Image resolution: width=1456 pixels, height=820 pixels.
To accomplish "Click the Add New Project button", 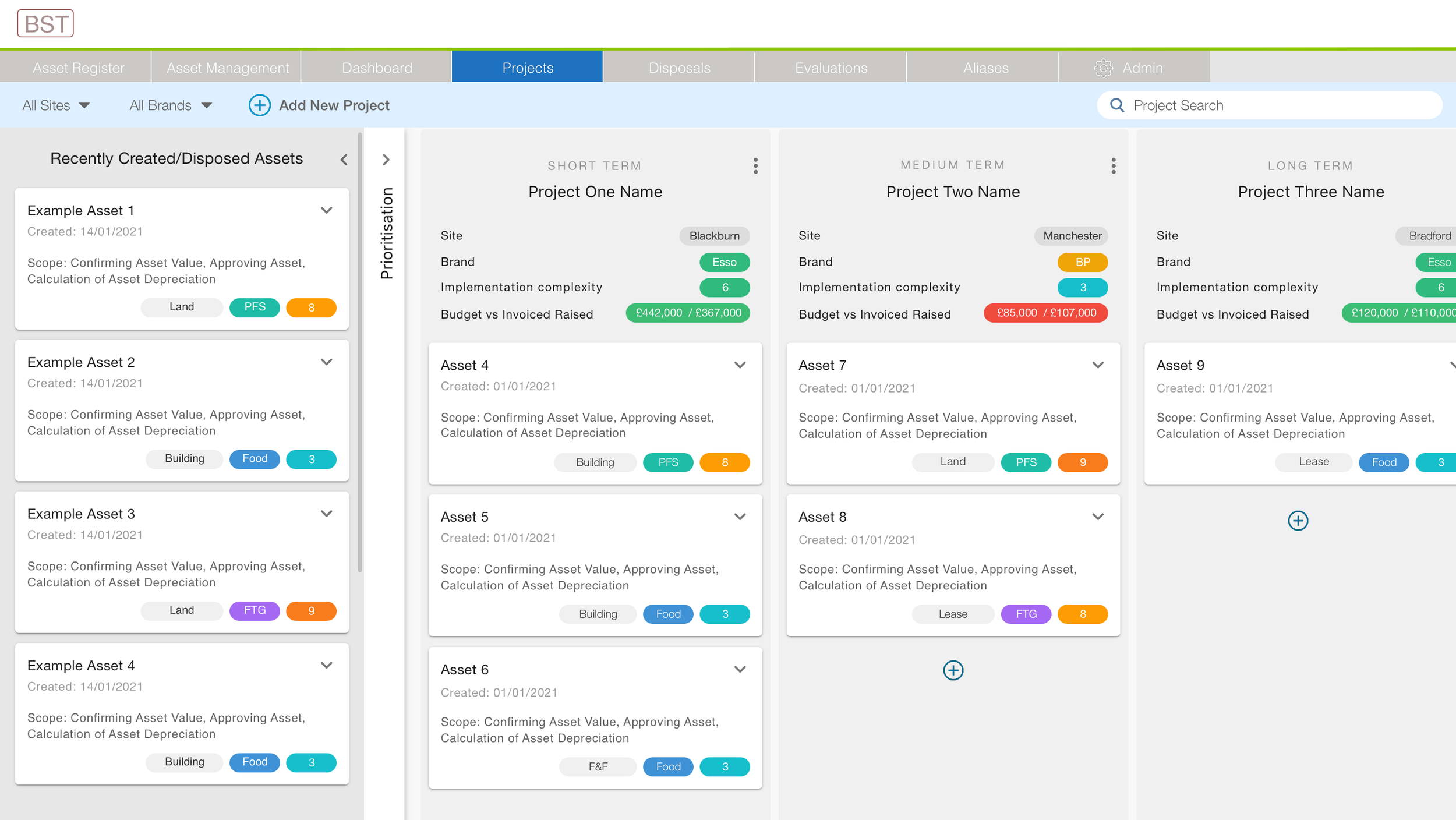I will 333,105.
